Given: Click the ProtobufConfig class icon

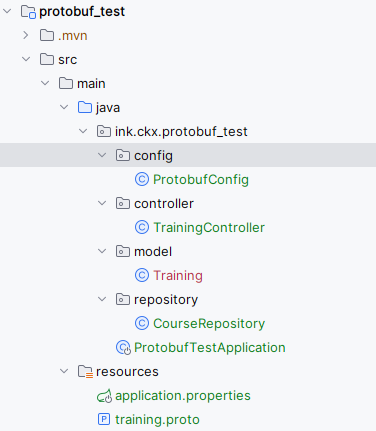Looking at the screenshot, I should pos(142,179).
